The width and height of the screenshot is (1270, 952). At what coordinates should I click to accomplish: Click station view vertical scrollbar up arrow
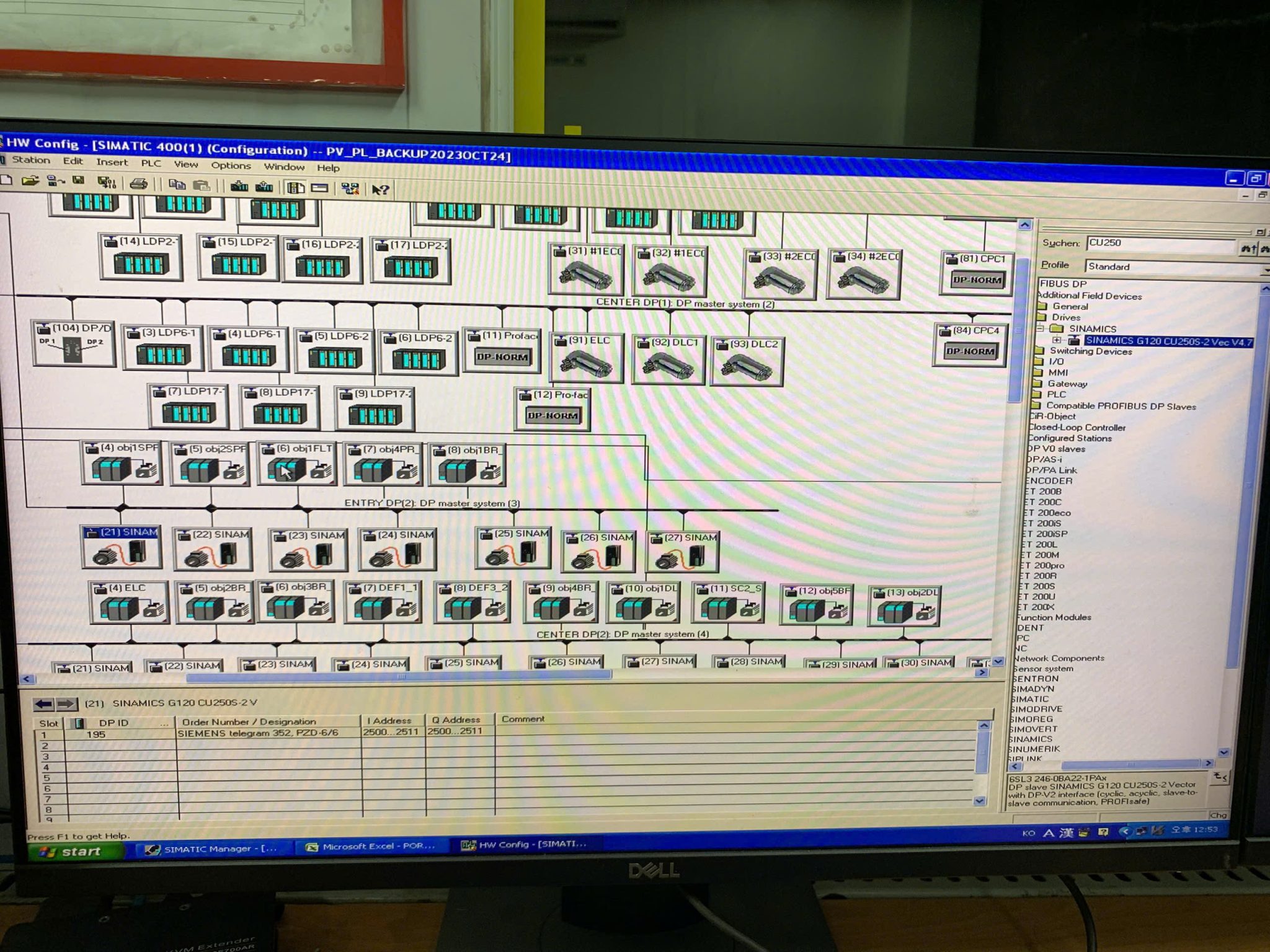pyautogui.click(x=1024, y=225)
